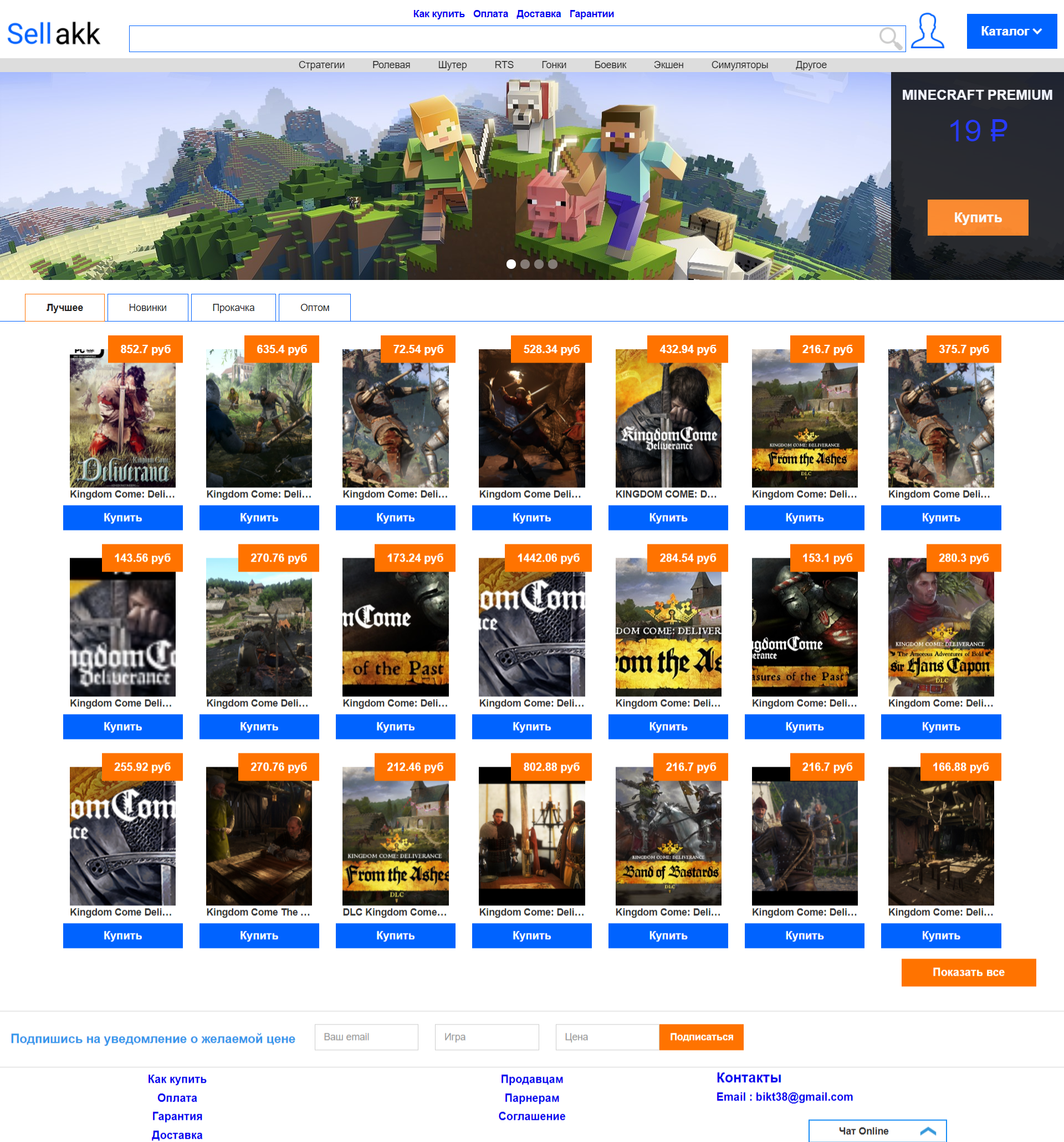1064x1142 pixels.
Task: Open footer Доставка link
Action: point(177,1135)
